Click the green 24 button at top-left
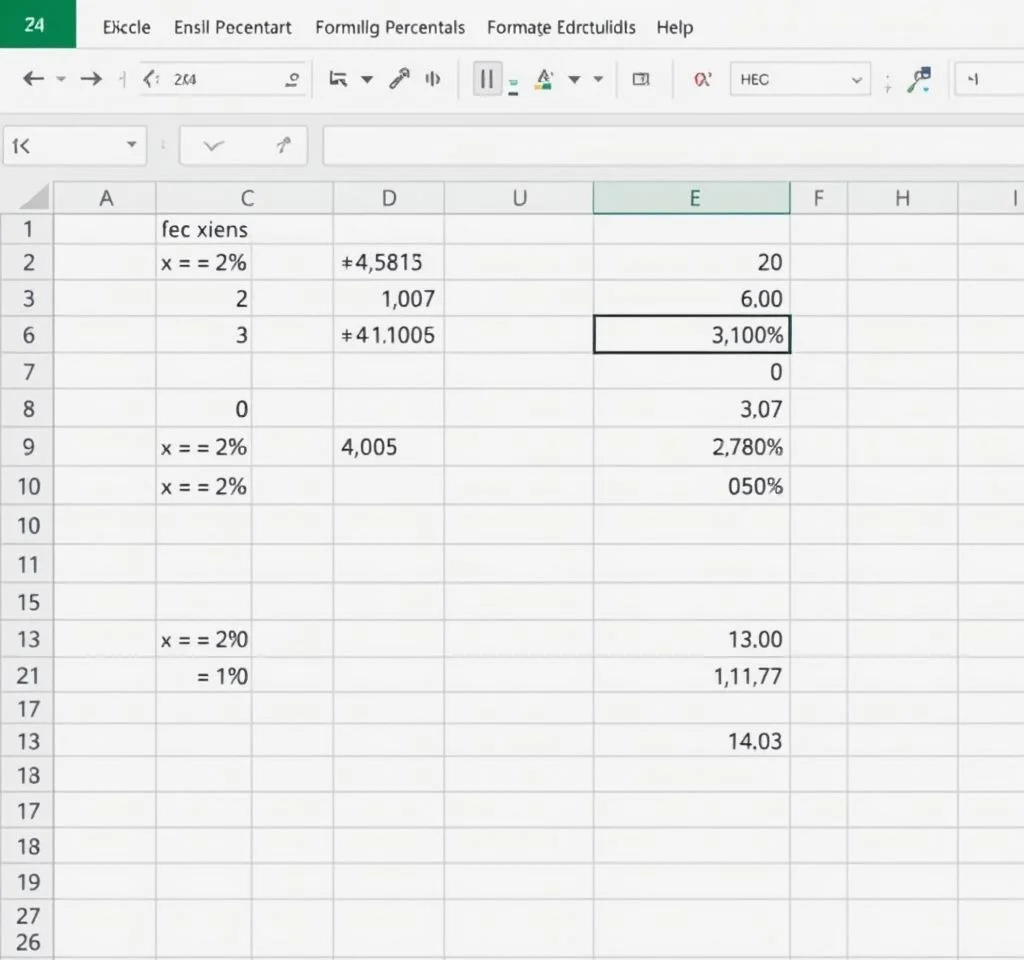 (37, 24)
